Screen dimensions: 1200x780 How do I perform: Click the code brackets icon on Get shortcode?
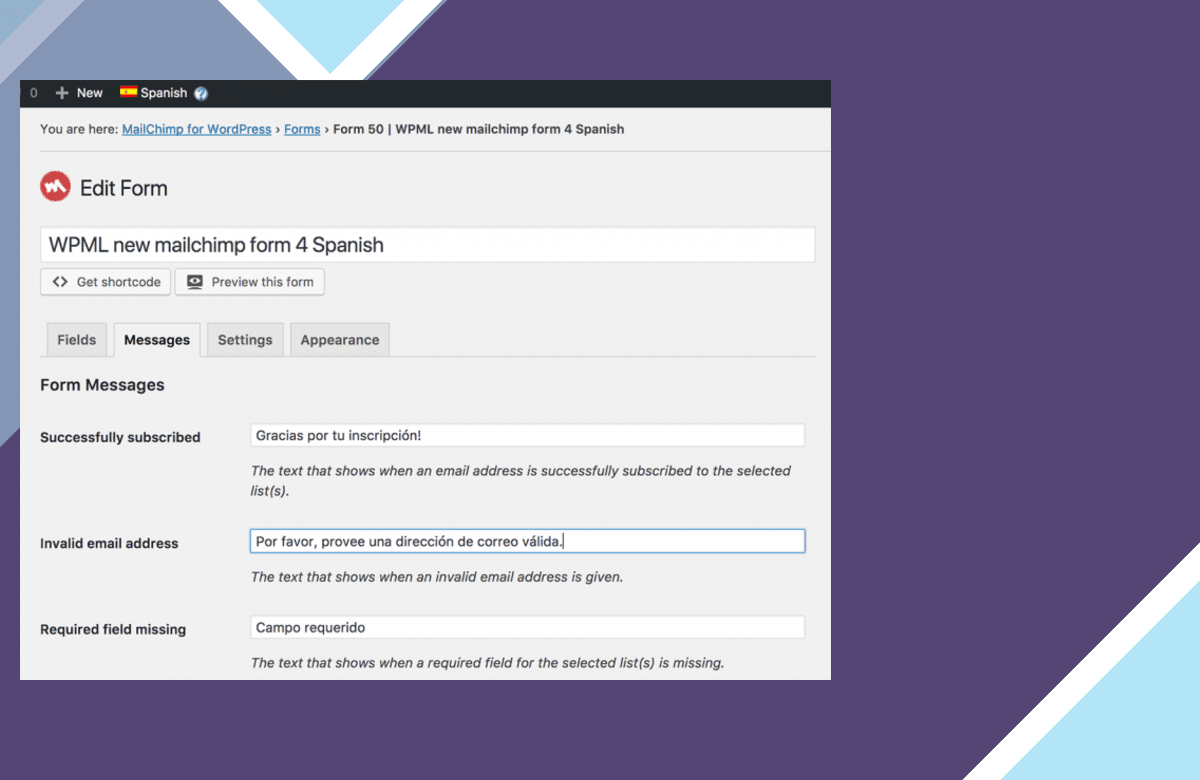60,282
